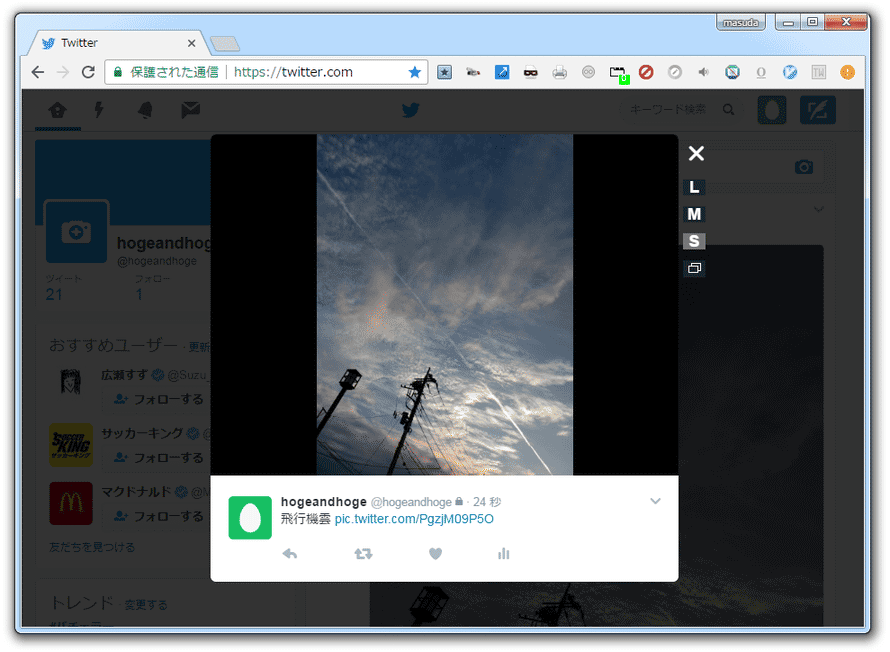The image size is (890, 652).
Task: Like the tweet with the heart icon
Action: [435, 554]
